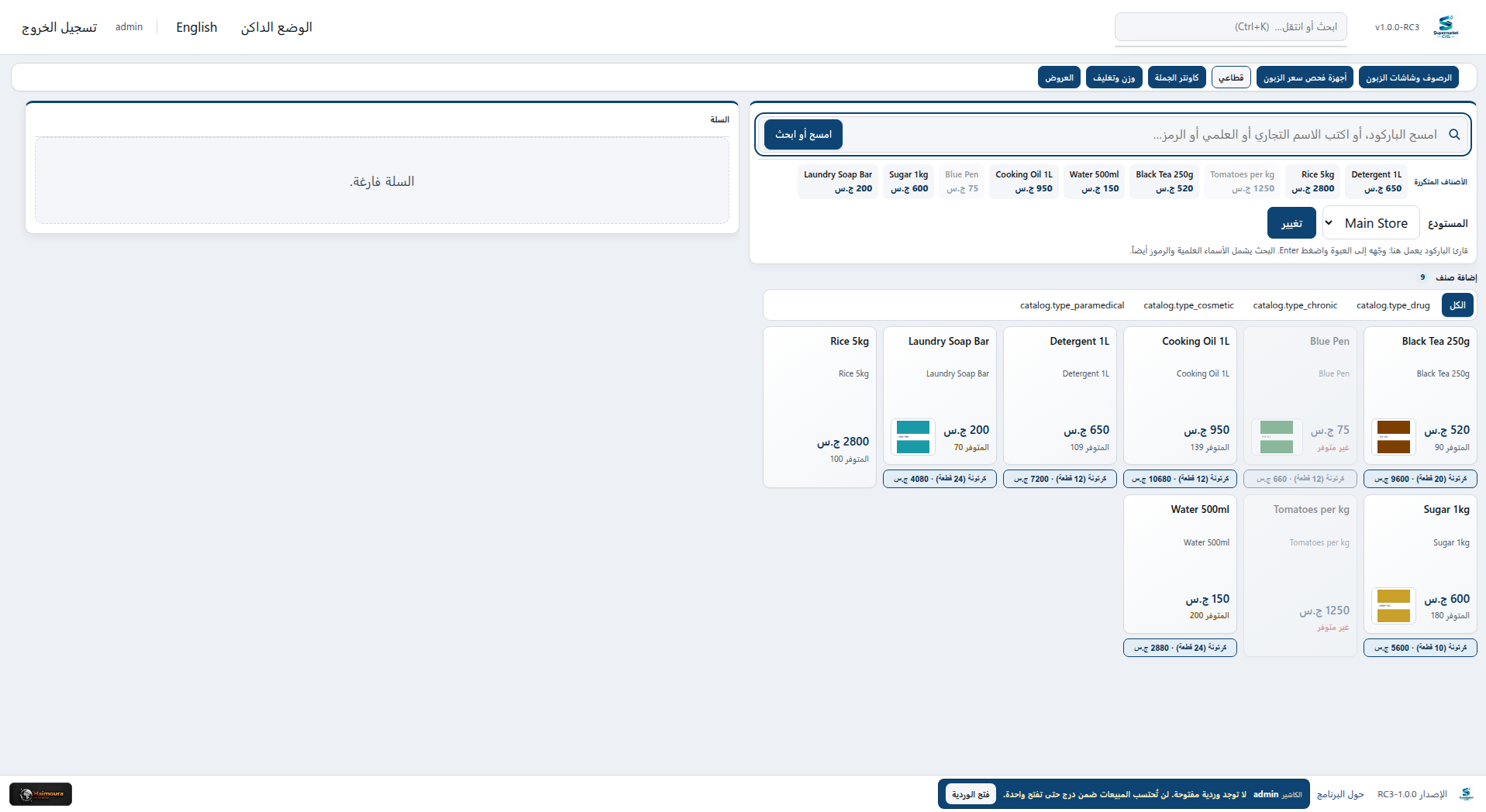1486x812 pixels.
Task: Click the تغيير warehouse change button
Action: 1291,223
